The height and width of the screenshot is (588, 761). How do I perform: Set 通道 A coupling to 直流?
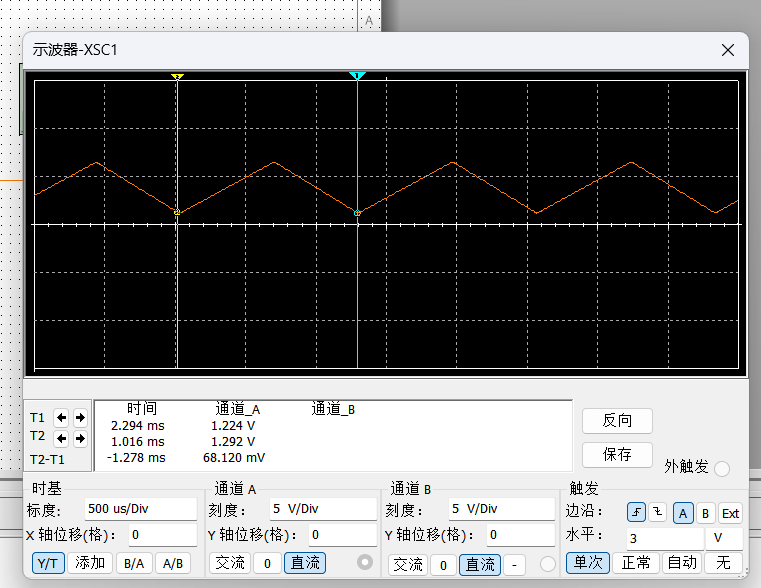pos(305,563)
